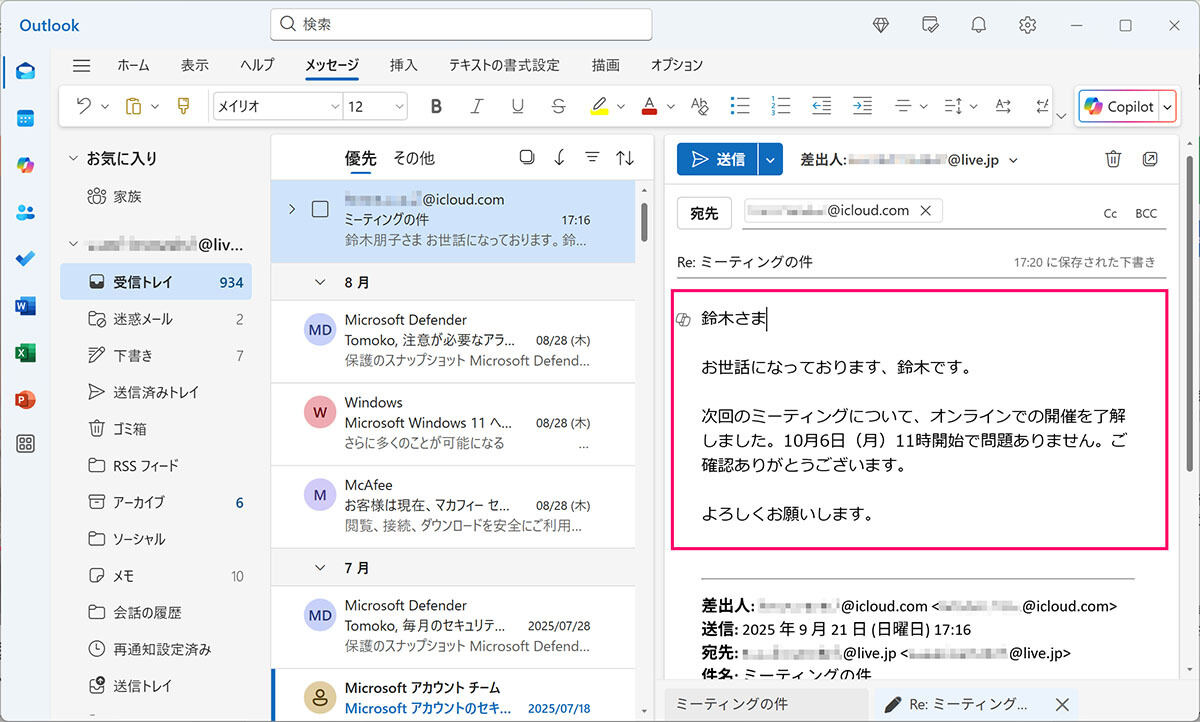Click the BCC link

1145,213
